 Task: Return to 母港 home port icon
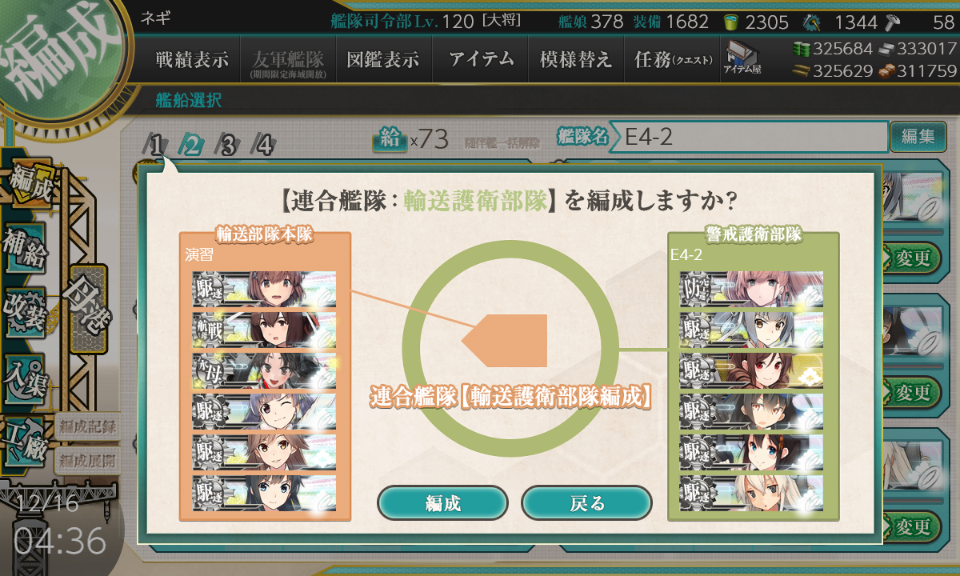click(89, 308)
